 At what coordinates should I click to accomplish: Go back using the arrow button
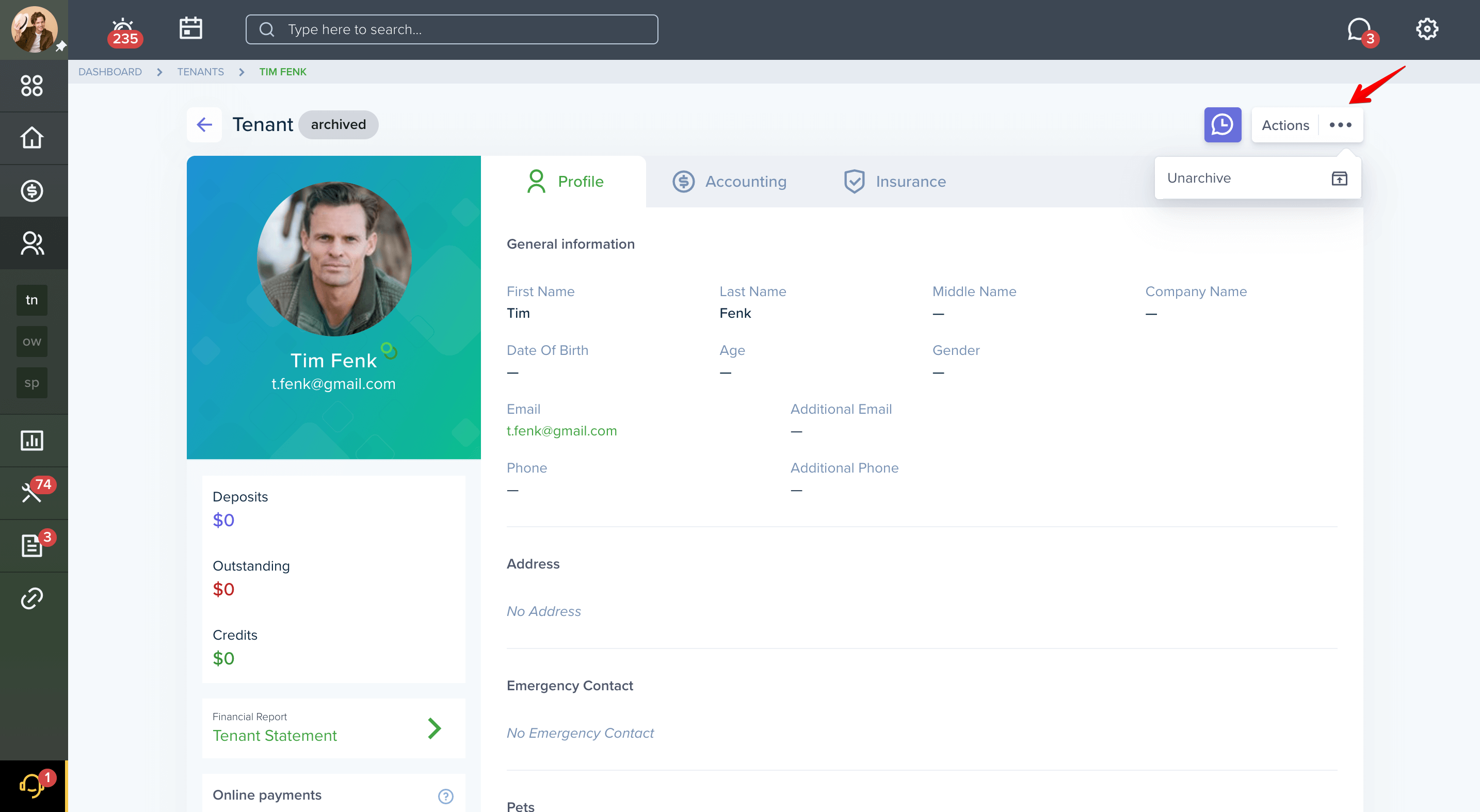click(204, 125)
